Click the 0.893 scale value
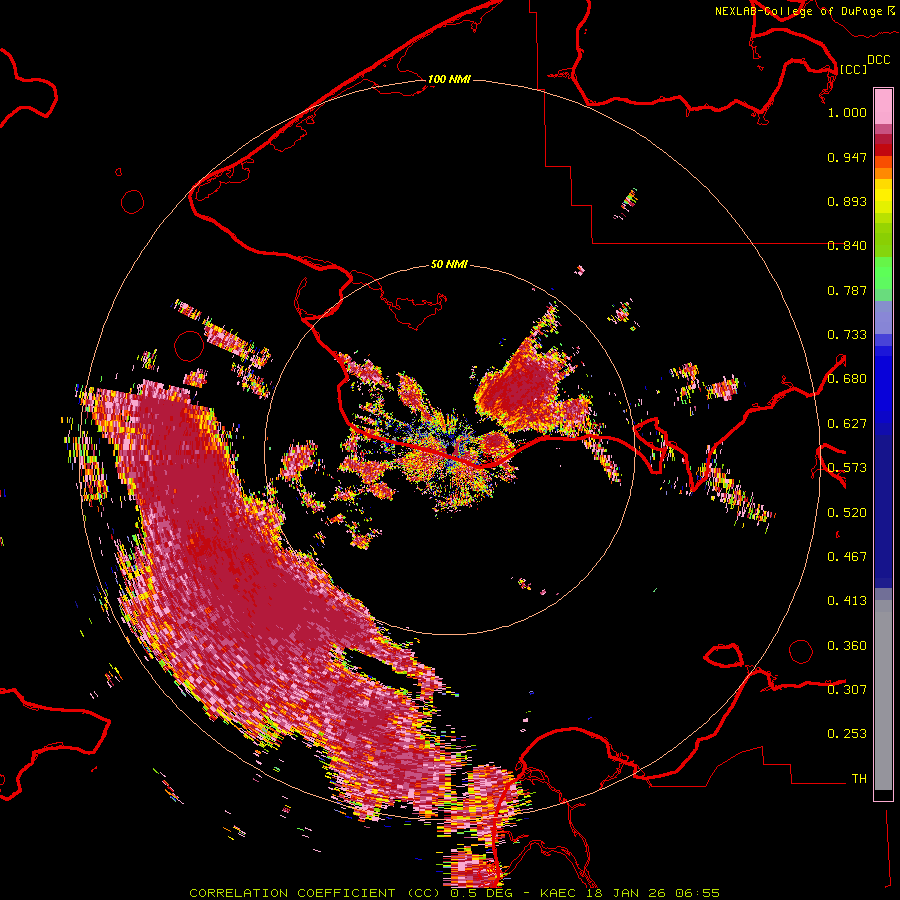The image size is (900, 900). click(x=847, y=201)
